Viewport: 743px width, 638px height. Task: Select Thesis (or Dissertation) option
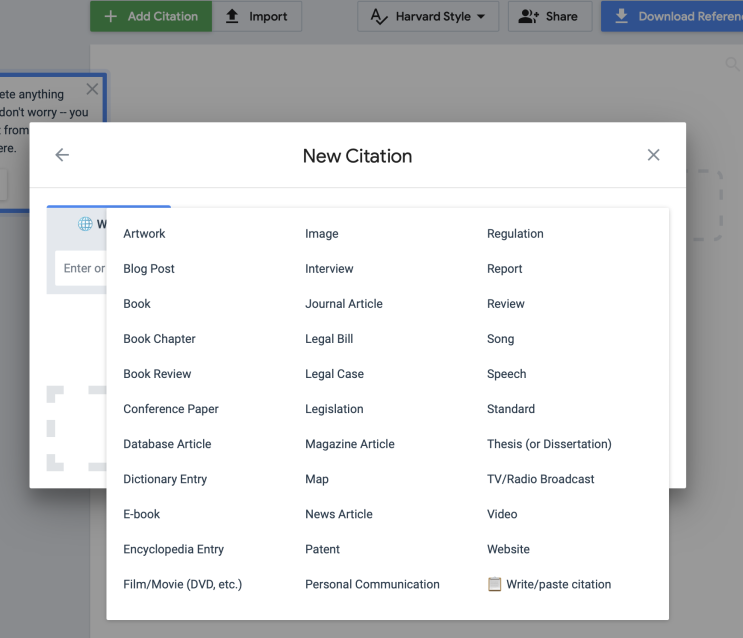[549, 444]
